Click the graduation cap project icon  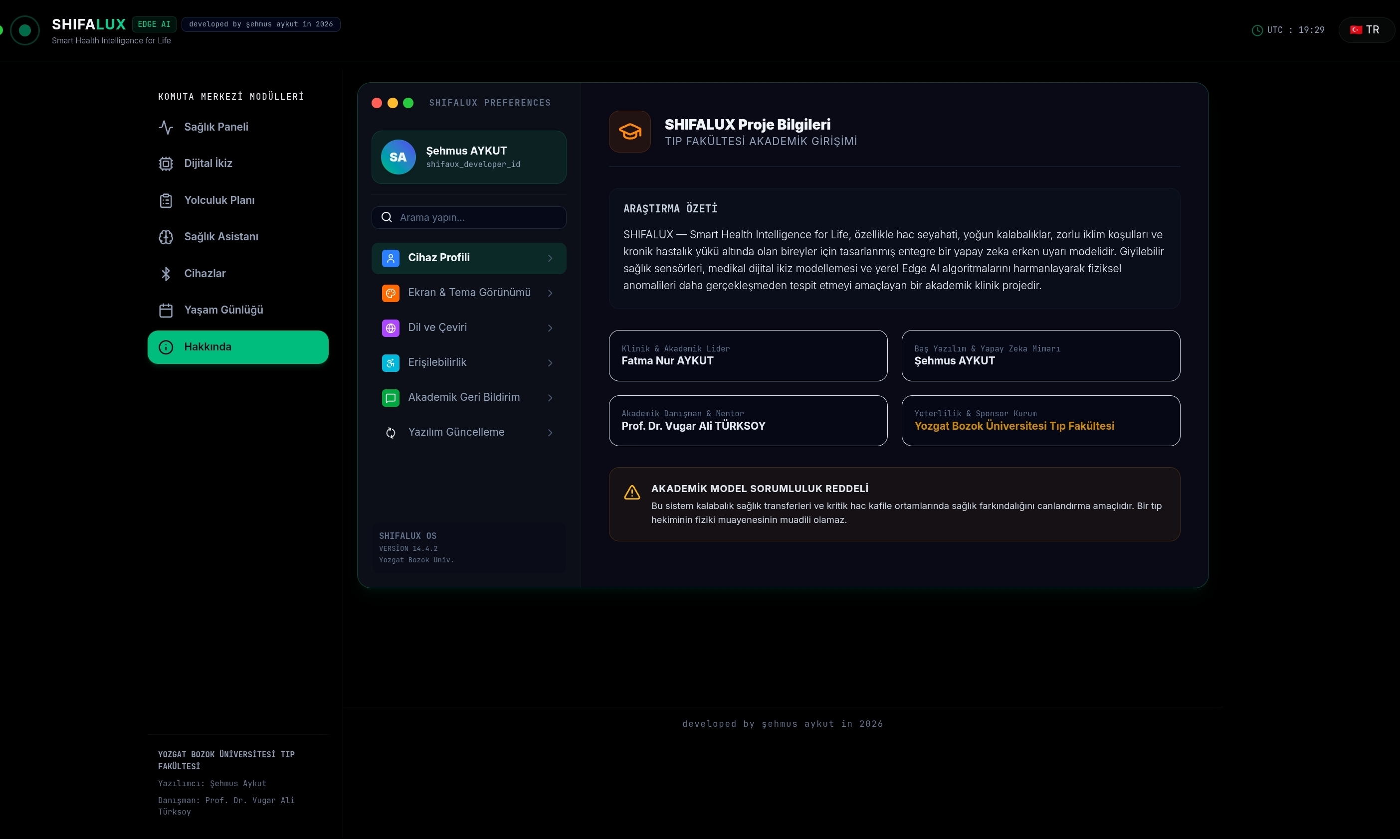click(x=630, y=131)
